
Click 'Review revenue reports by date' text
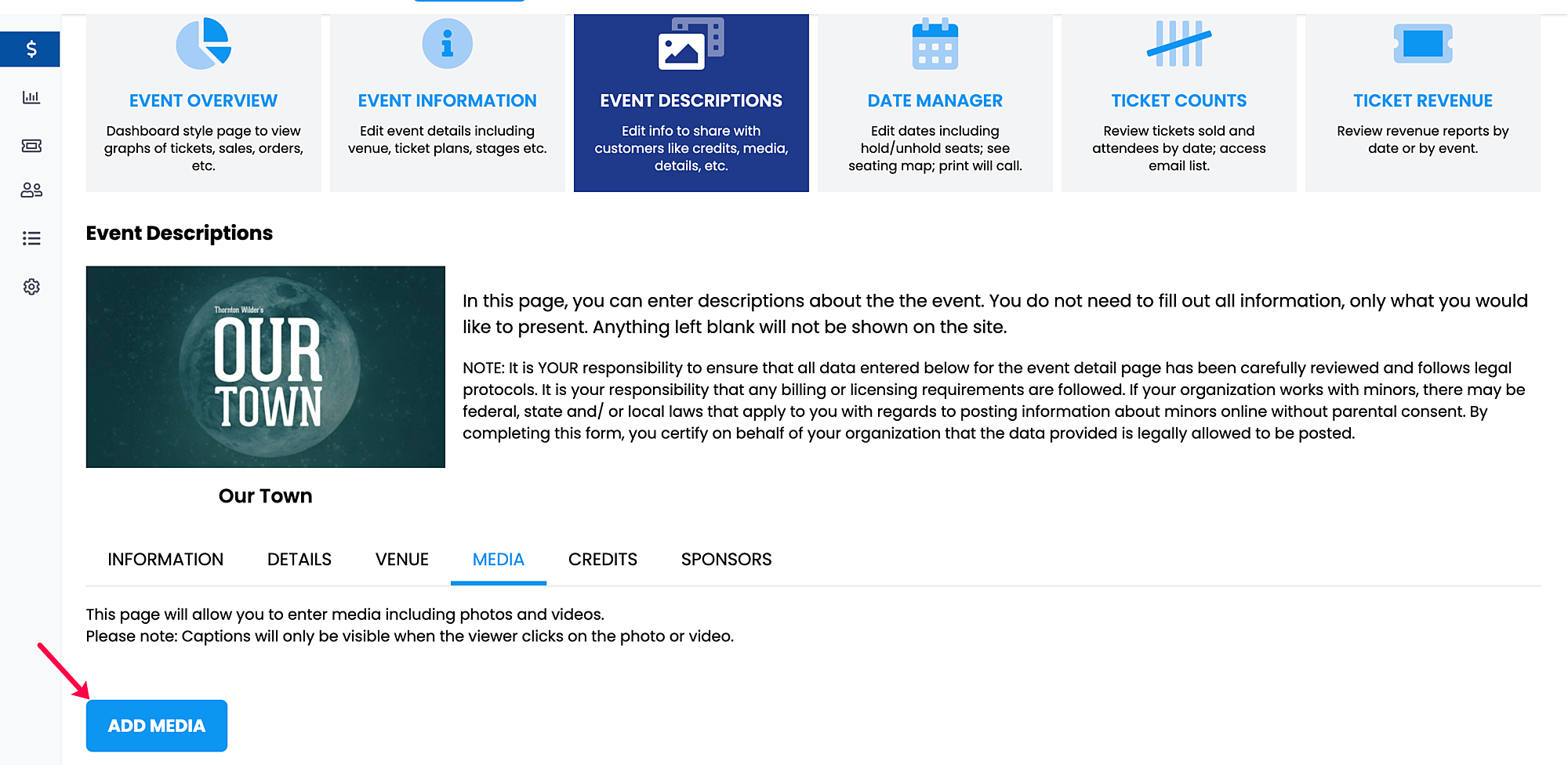point(1423,140)
